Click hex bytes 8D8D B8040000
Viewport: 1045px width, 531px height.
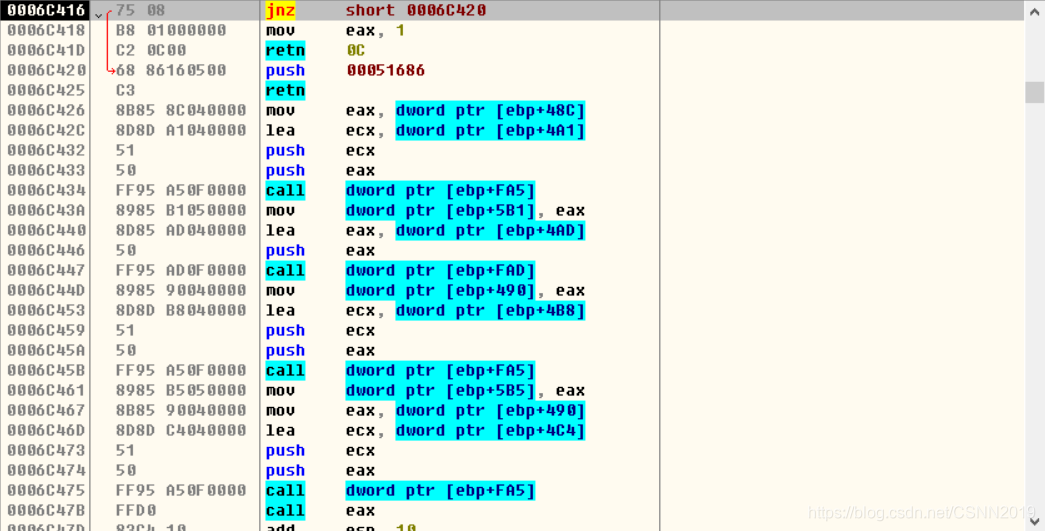tap(181, 310)
